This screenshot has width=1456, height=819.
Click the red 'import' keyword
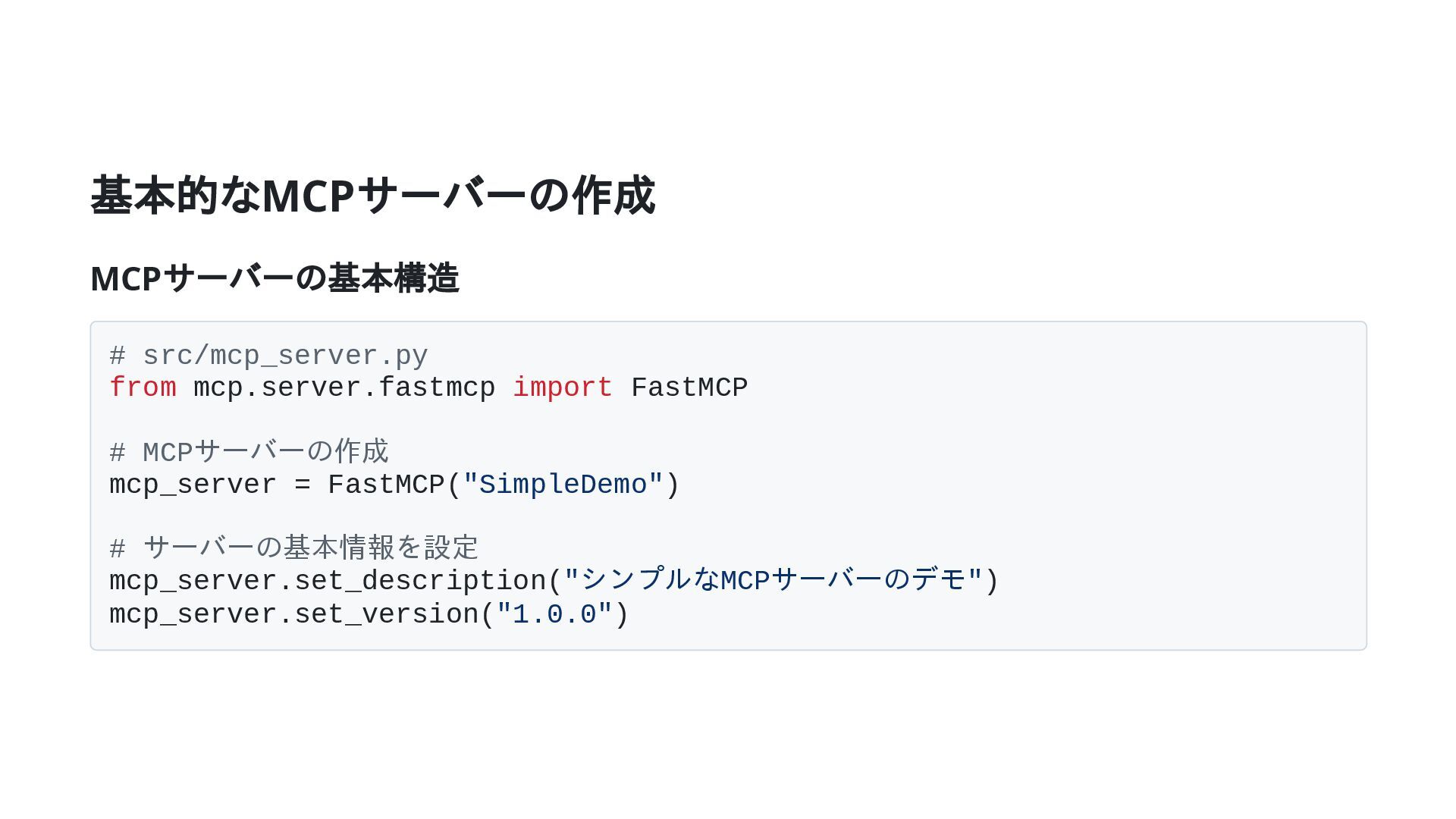pyautogui.click(x=563, y=388)
